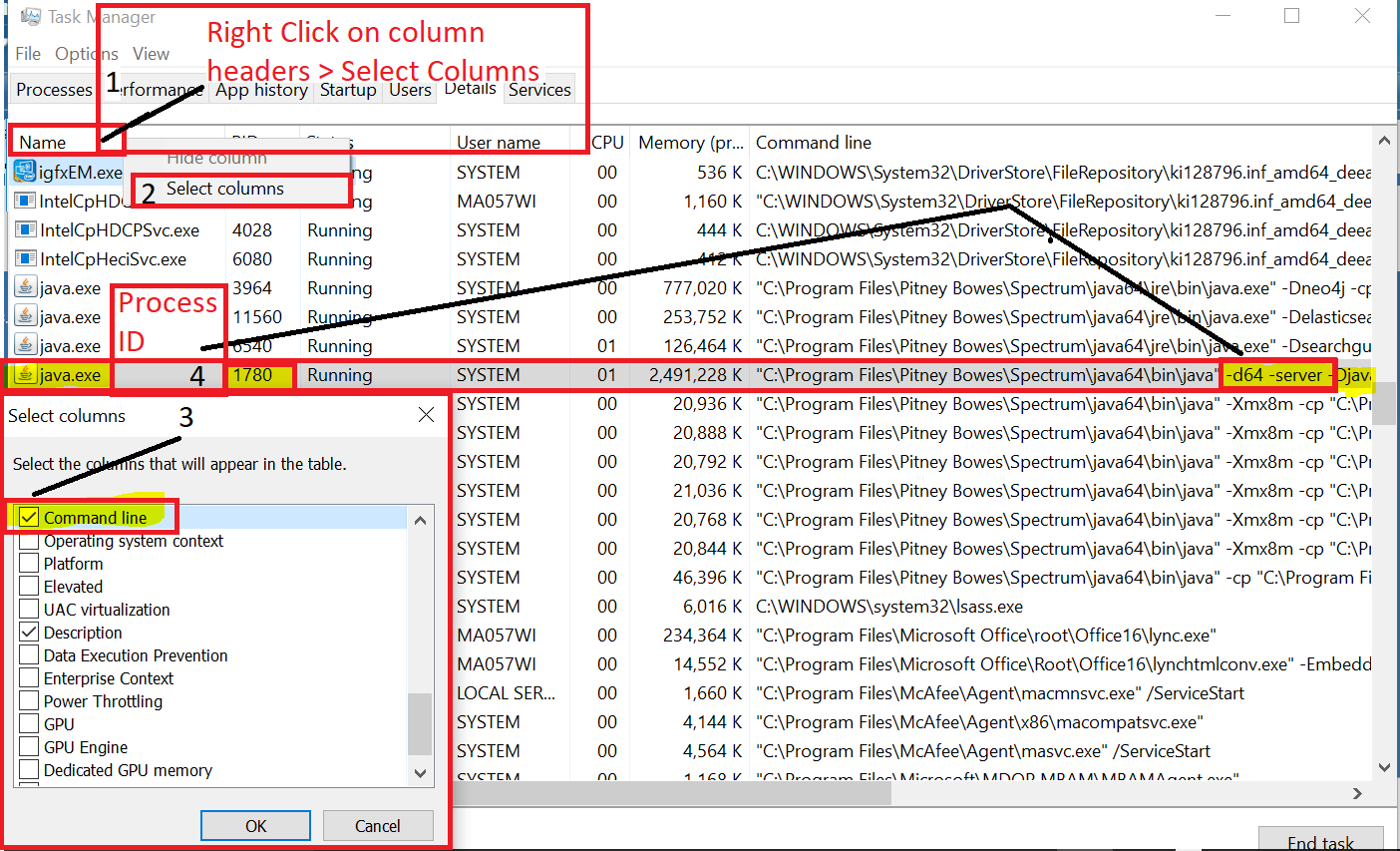Cancel the Select columns dialog

(x=378, y=825)
